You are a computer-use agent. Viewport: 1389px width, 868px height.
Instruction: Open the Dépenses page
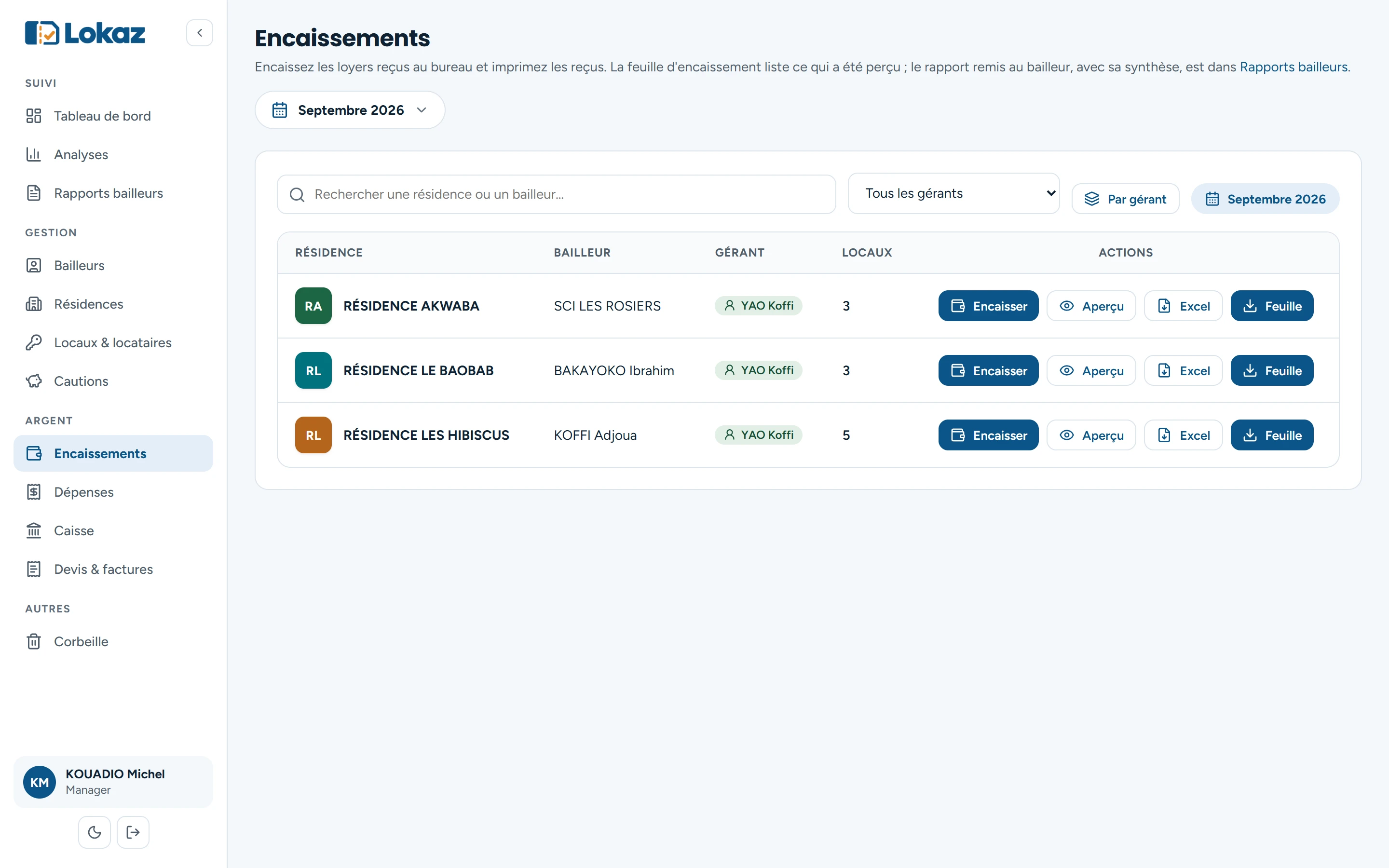pos(113,491)
